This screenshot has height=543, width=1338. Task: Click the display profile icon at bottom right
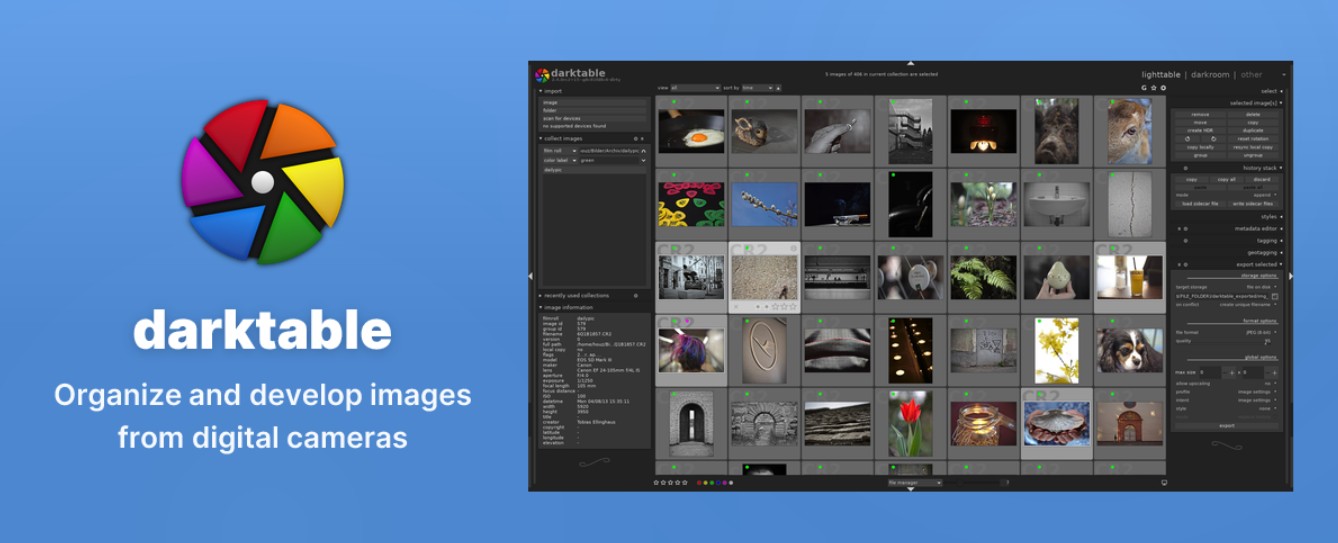click(x=1164, y=483)
